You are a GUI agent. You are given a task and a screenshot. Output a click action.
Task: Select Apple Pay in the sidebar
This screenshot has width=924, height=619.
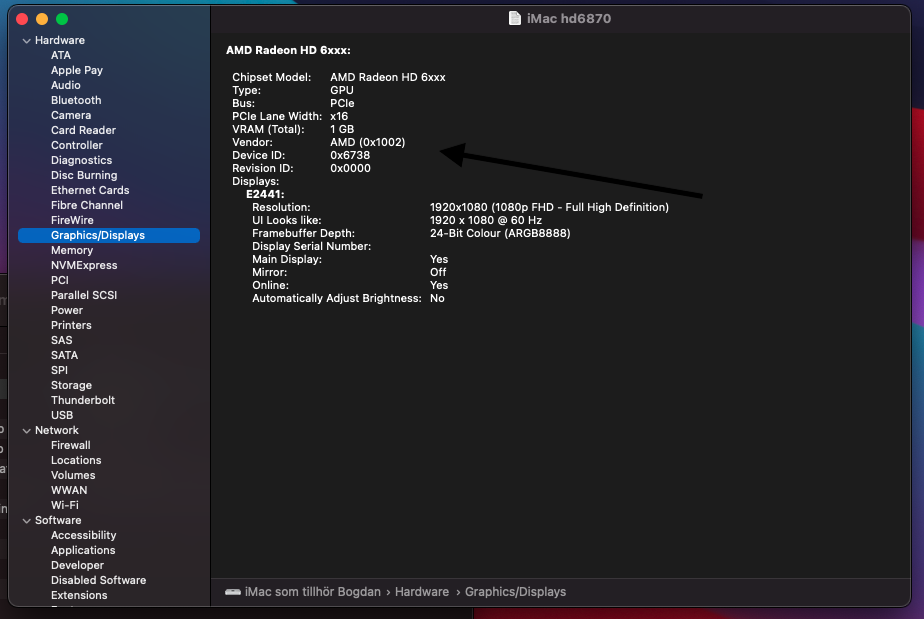pyautogui.click(x=77, y=70)
